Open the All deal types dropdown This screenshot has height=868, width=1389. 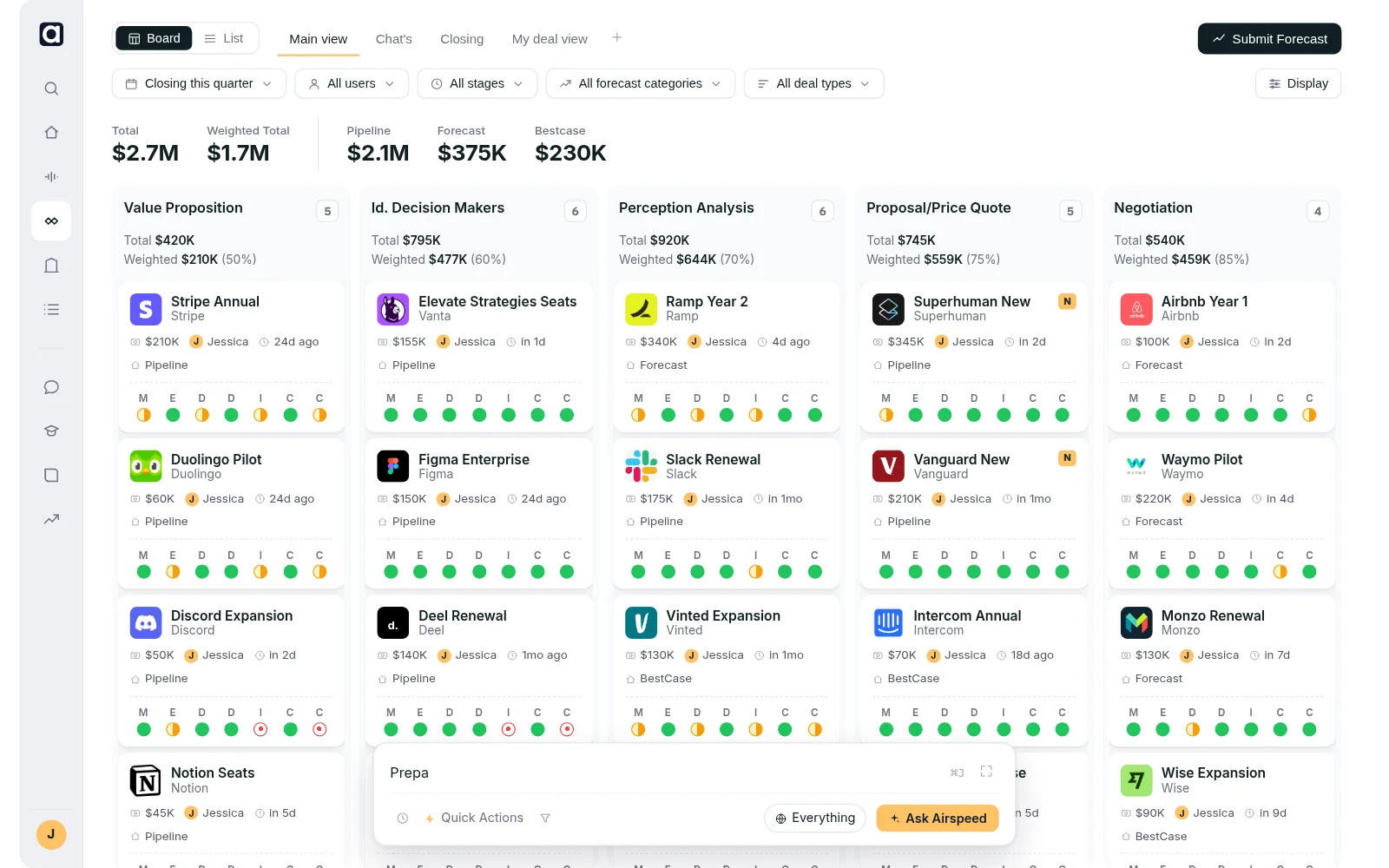(813, 83)
